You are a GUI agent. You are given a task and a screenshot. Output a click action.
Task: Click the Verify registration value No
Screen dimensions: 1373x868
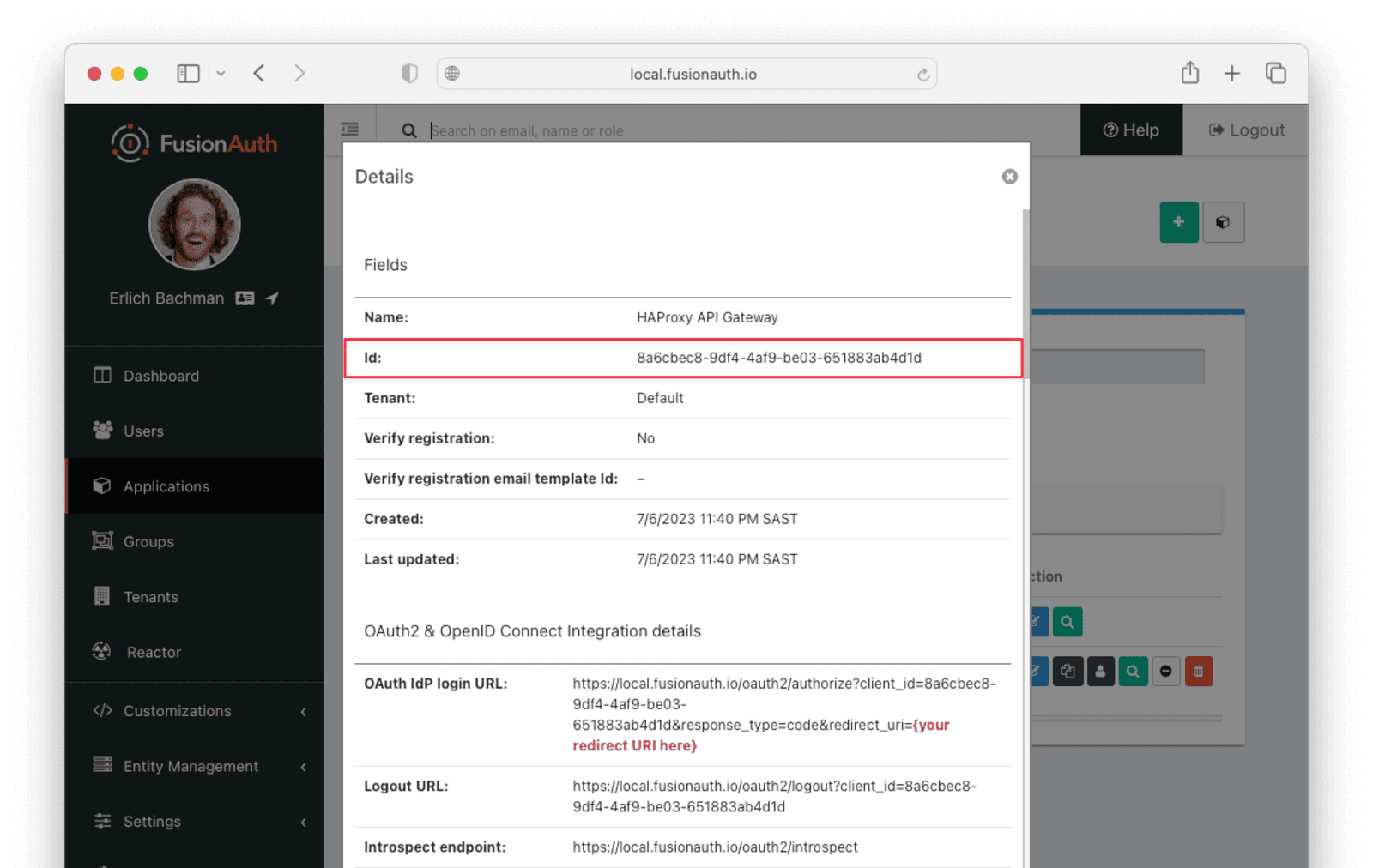(x=645, y=438)
